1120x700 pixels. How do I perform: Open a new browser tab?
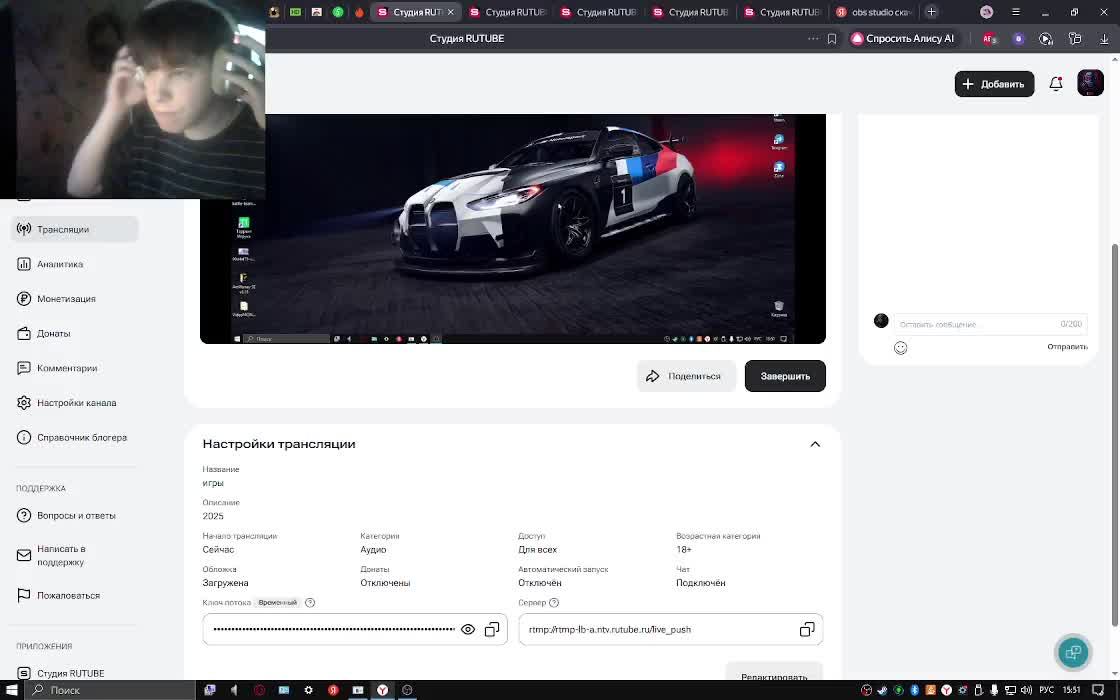(931, 11)
